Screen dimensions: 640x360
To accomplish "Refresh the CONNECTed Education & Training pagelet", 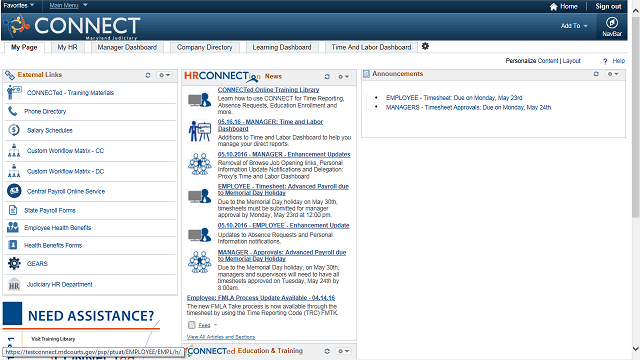I will [x=327, y=351].
